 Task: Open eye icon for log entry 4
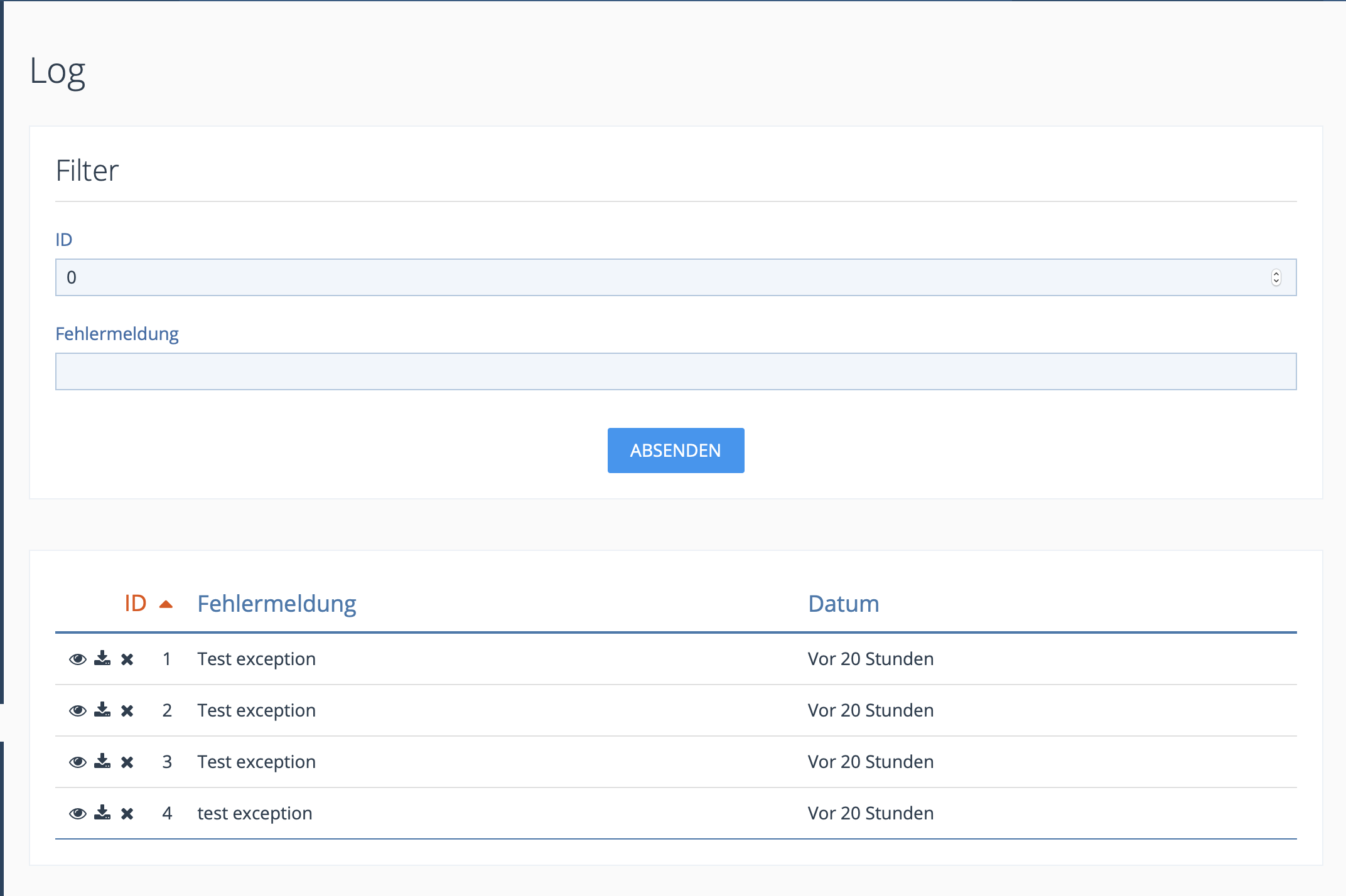(78, 813)
